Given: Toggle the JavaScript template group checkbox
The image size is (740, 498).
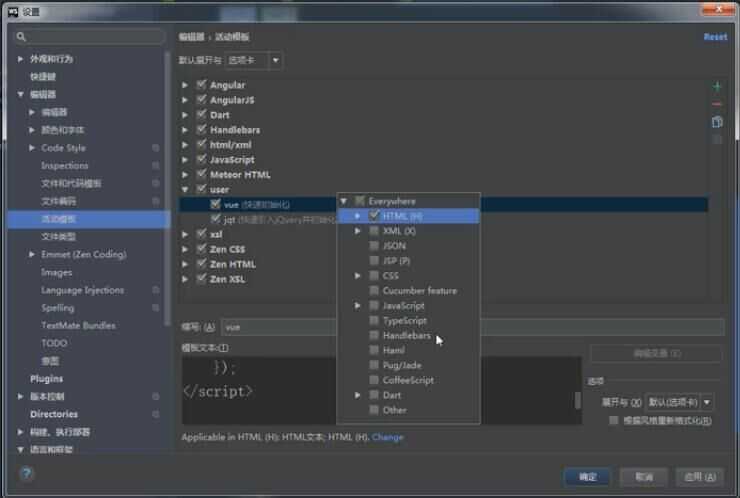Looking at the screenshot, I should (202, 160).
